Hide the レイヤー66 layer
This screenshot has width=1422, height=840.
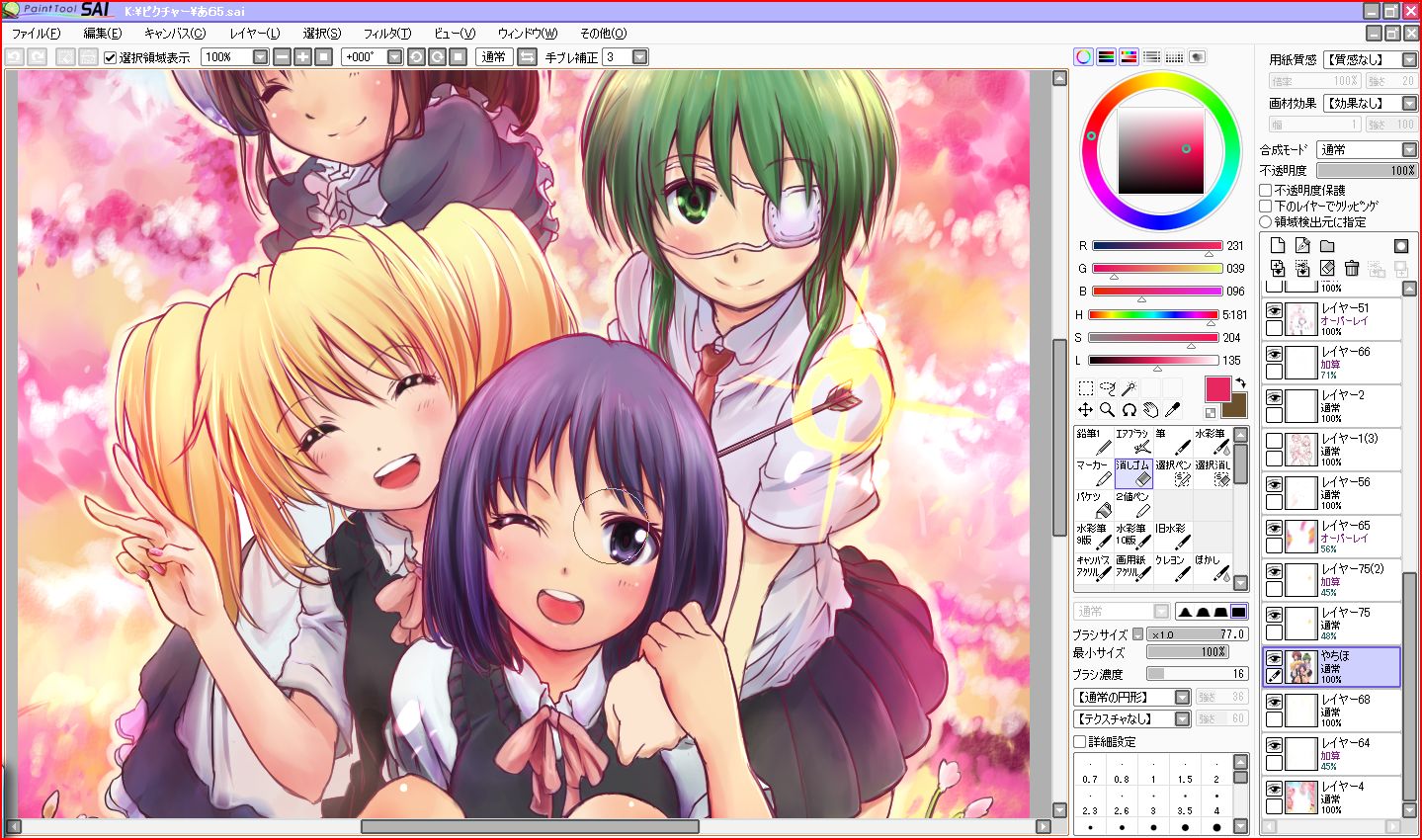[1275, 355]
